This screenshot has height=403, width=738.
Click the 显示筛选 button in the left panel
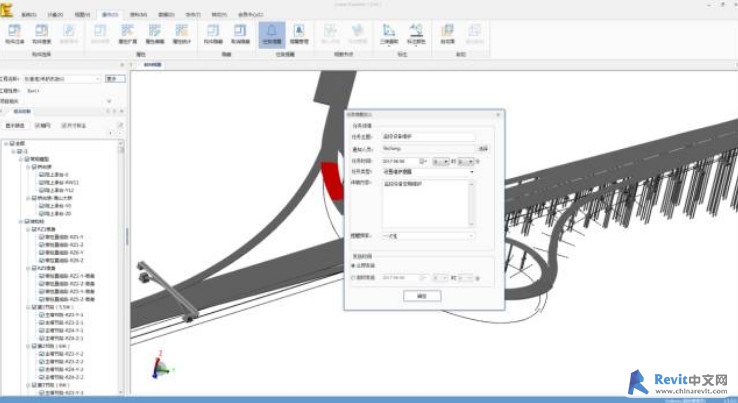[x=15, y=126]
